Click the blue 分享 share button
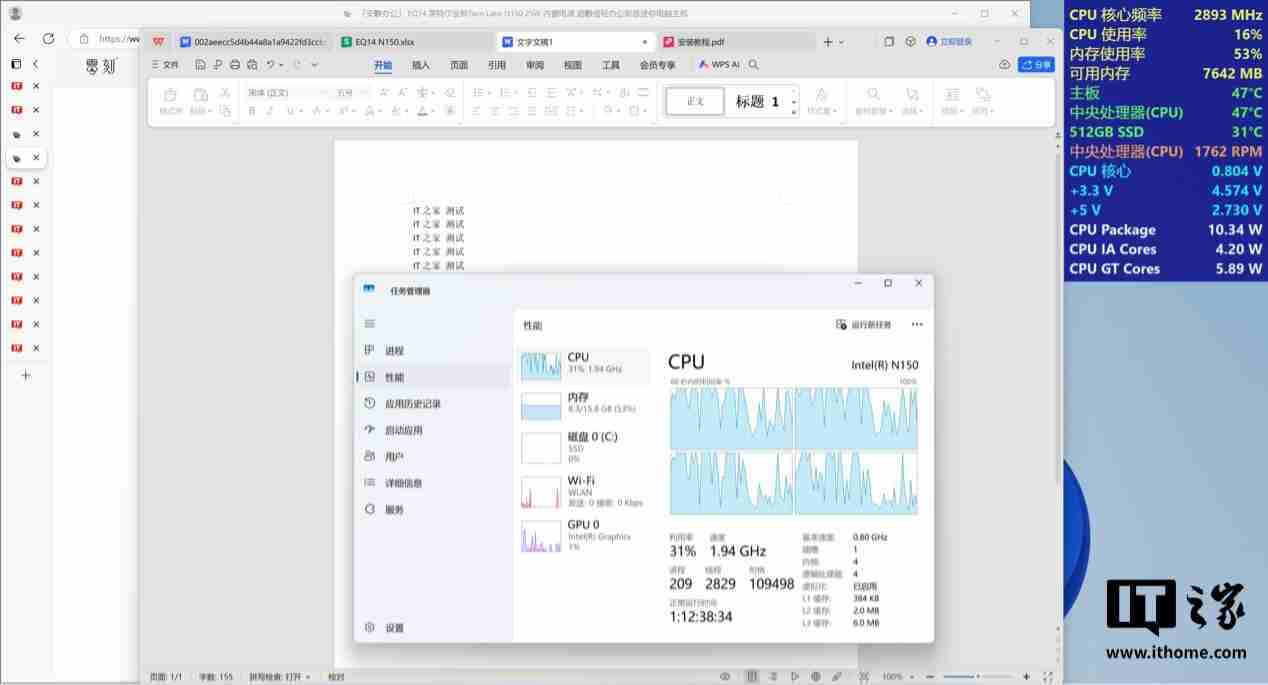This screenshot has width=1268, height=685. tap(1036, 64)
